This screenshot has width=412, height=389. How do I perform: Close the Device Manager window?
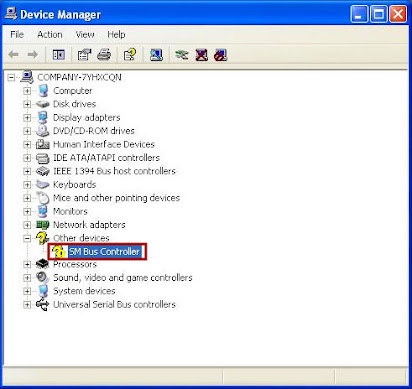point(398,14)
